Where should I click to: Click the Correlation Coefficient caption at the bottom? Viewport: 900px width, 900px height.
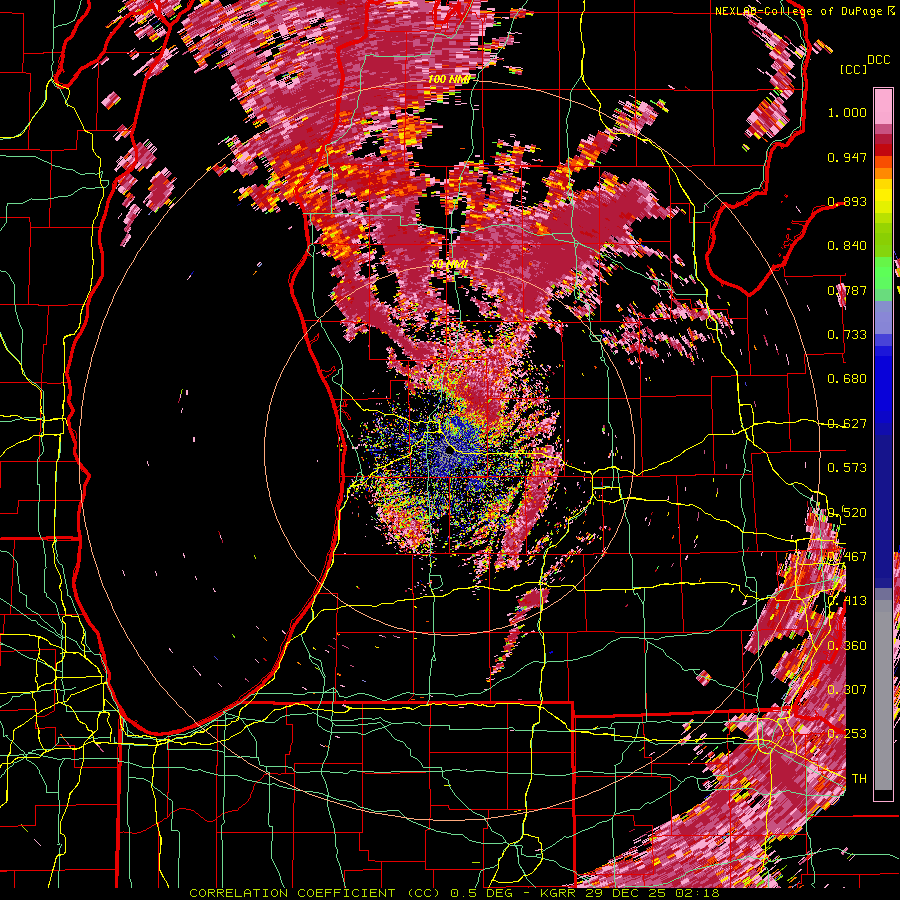pos(454,893)
